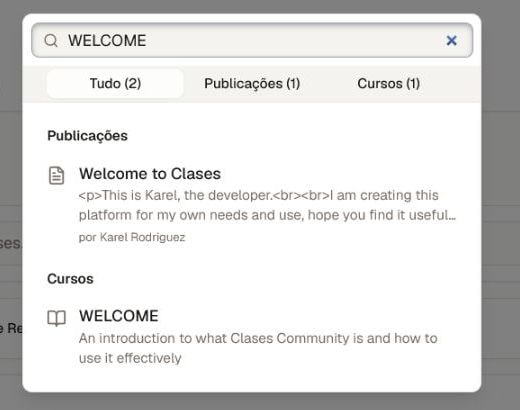
Task: Clear the search with the blue X
Action: click(451, 41)
